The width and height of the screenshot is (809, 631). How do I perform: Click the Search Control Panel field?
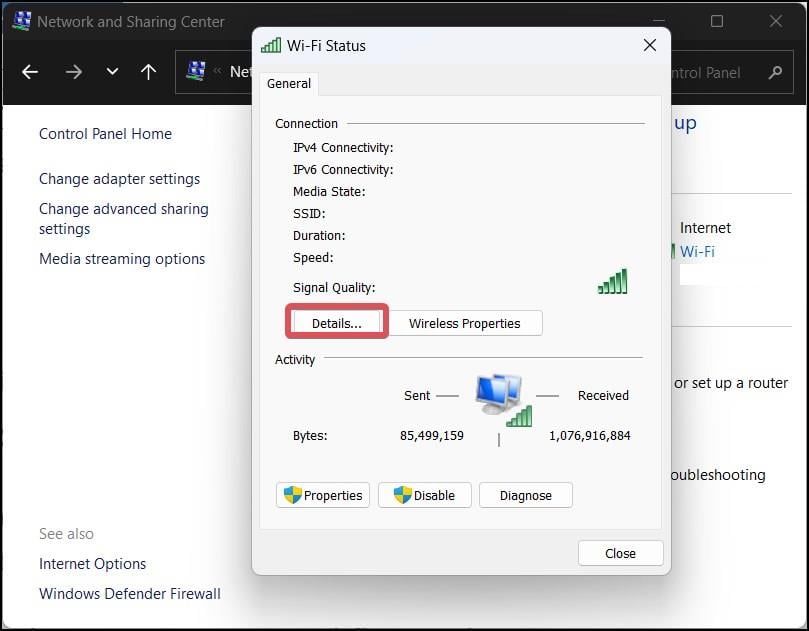tap(733, 72)
